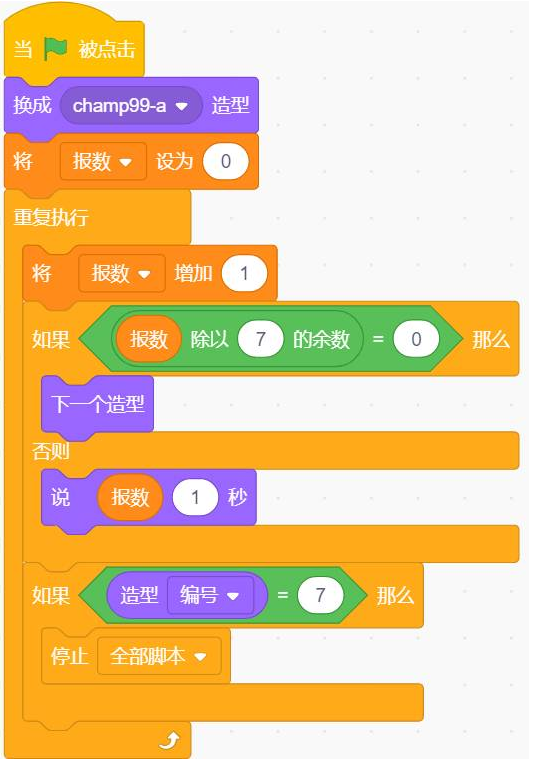Select the 停止 block label
Screen dimensions: 555x765
point(69,656)
